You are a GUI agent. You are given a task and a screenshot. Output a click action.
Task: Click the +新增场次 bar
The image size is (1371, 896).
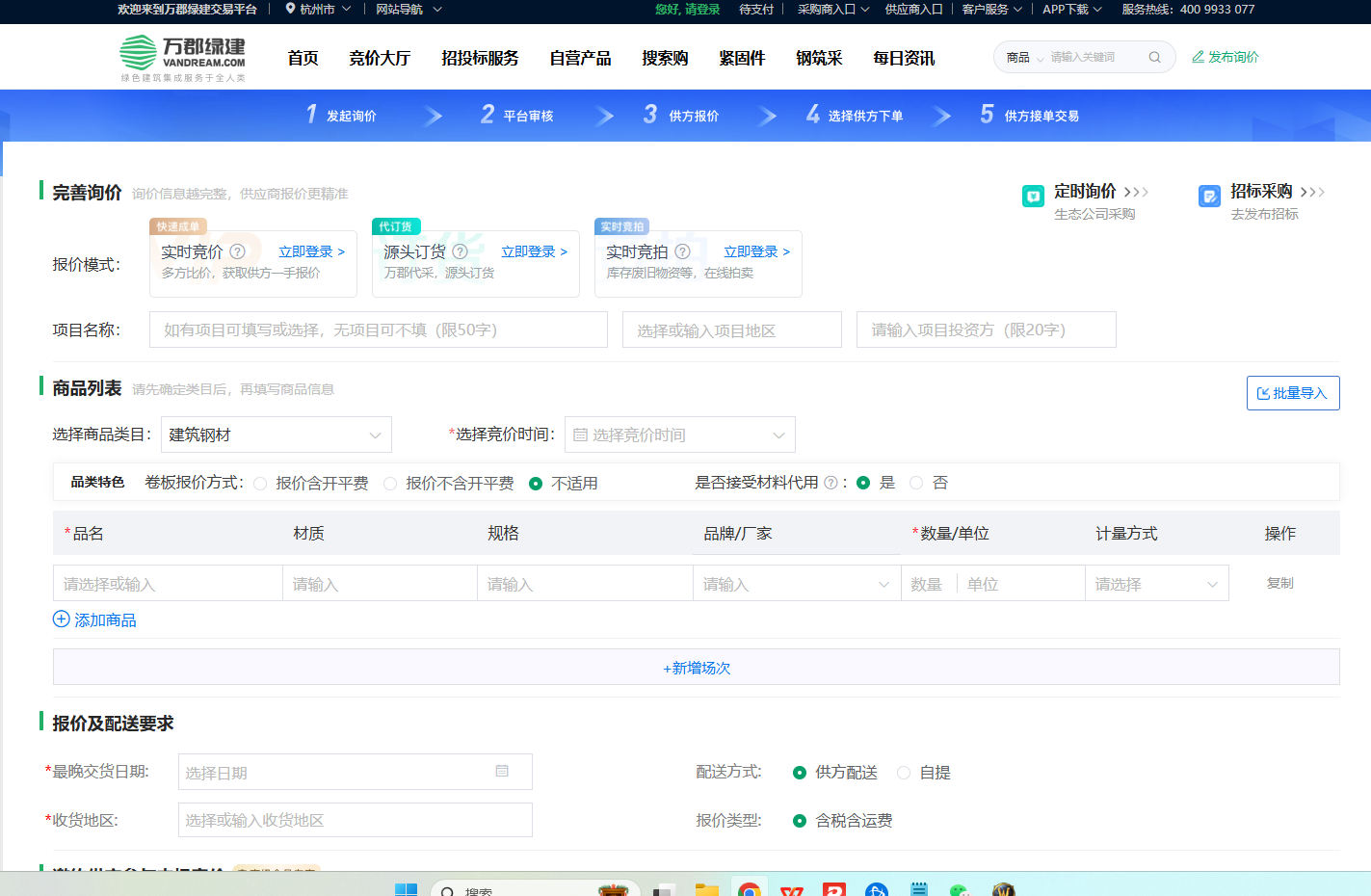696,668
